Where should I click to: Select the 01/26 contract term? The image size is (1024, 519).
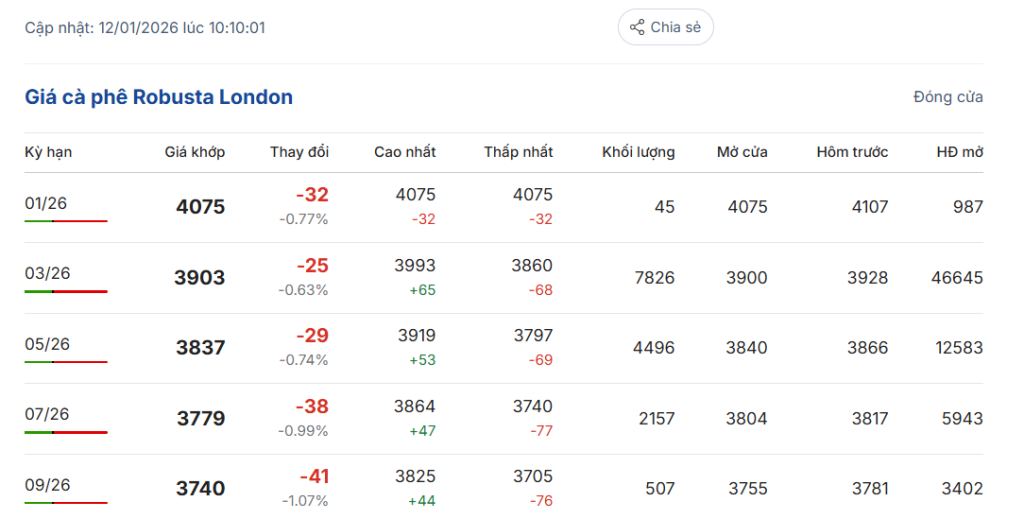(46, 203)
